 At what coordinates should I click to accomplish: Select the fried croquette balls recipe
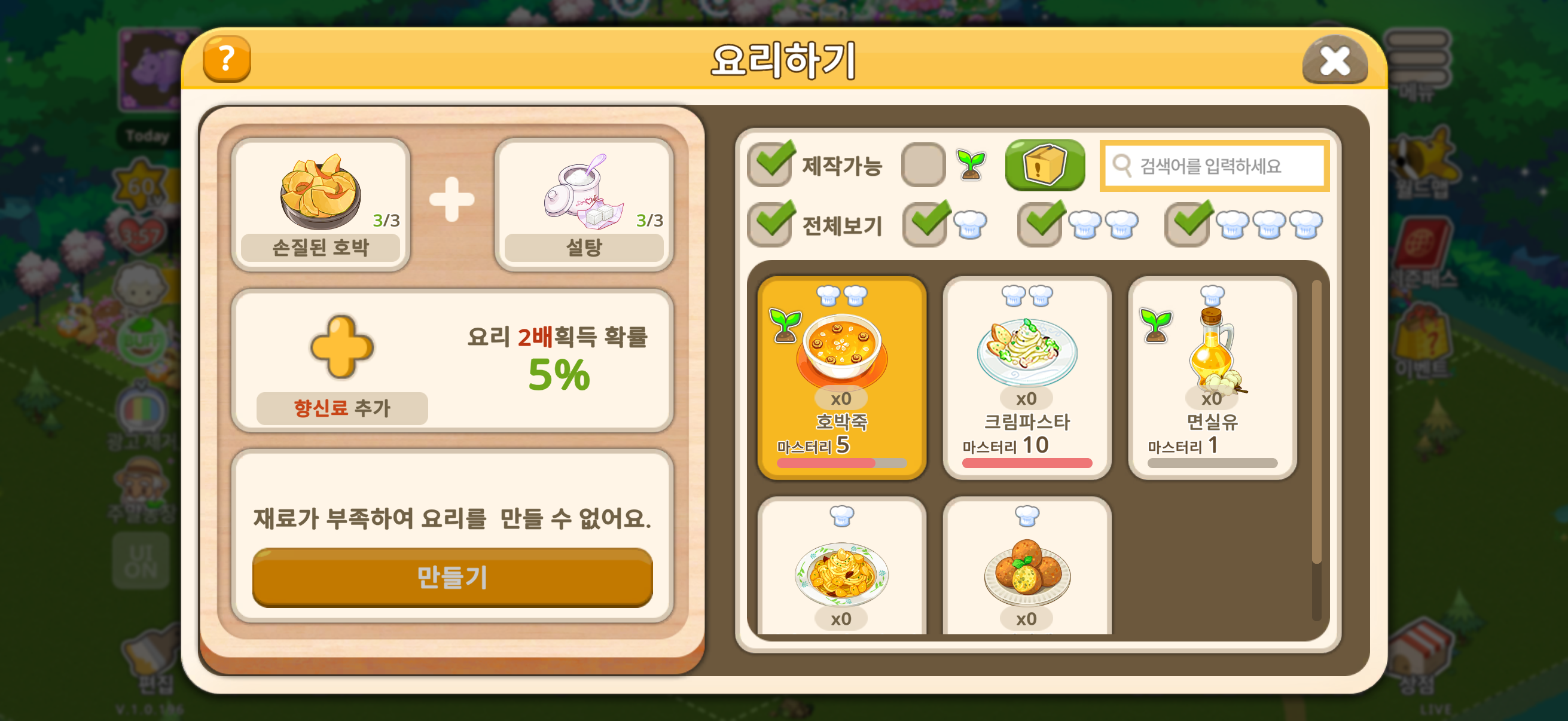coord(1027,566)
